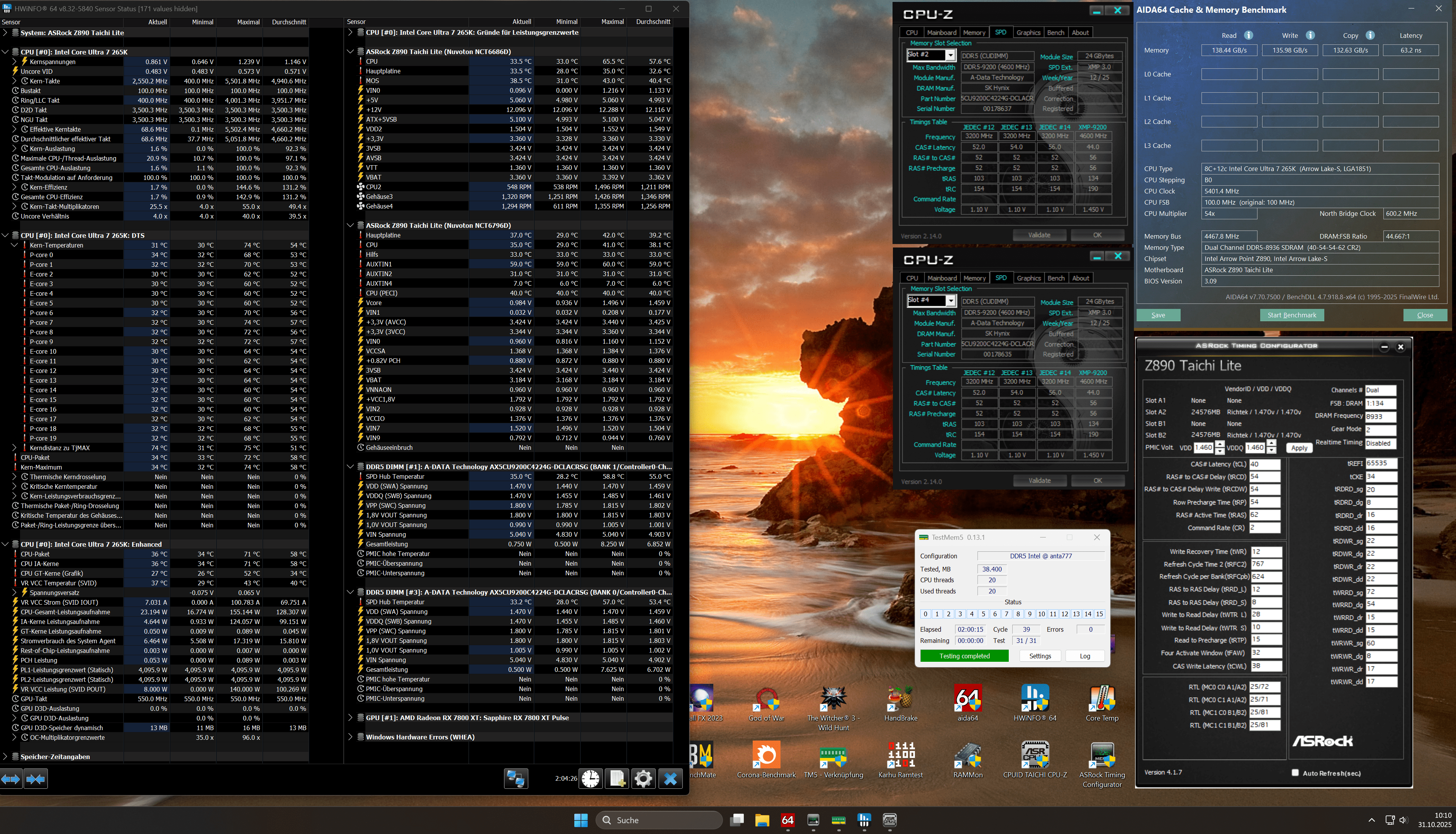Increase VDD voltage with up stepper
Viewport: 1456px width, 834px height.
click(x=1220, y=444)
